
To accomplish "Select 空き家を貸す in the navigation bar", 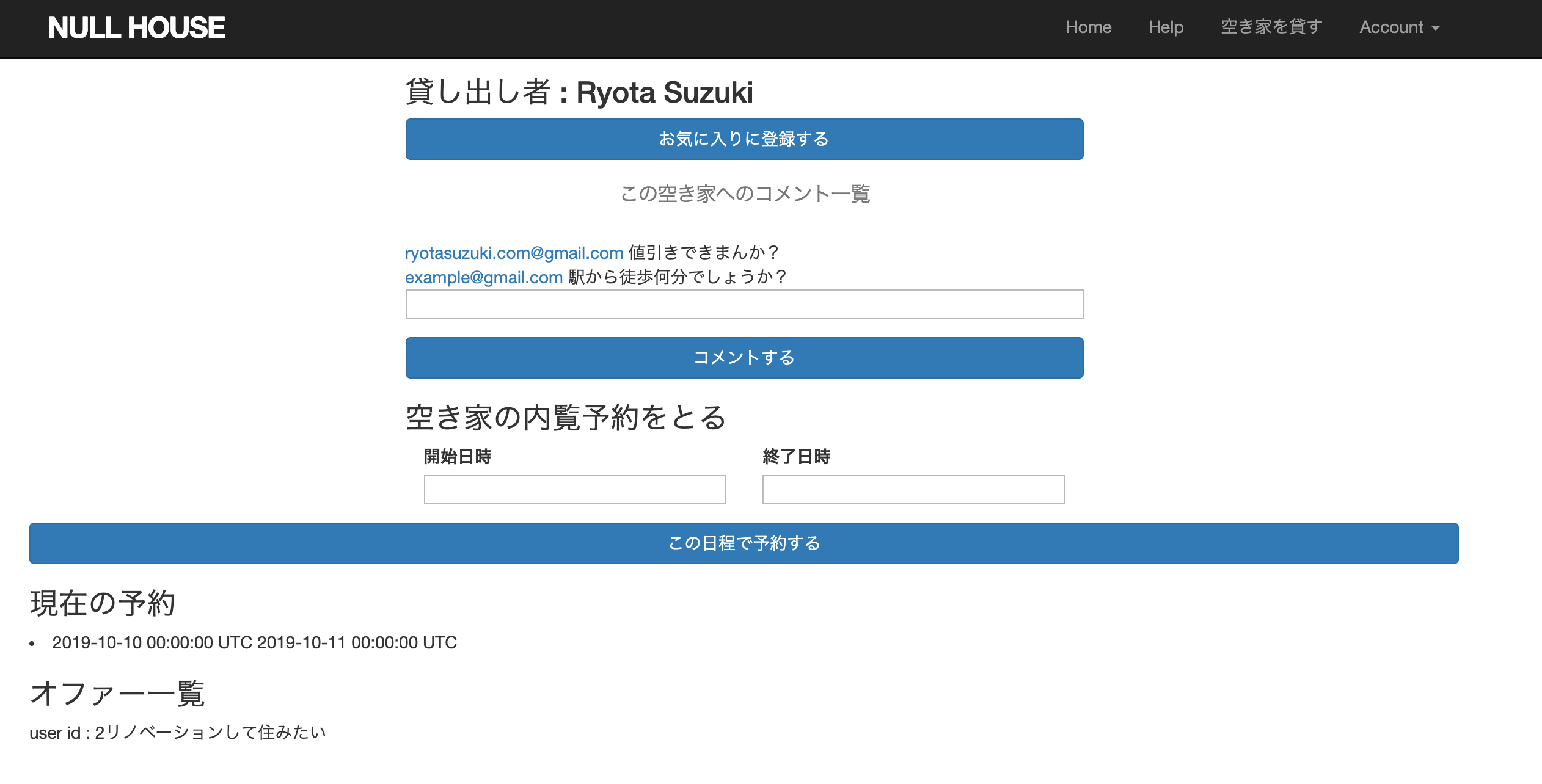I will pyautogui.click(x=1270, y=27).
